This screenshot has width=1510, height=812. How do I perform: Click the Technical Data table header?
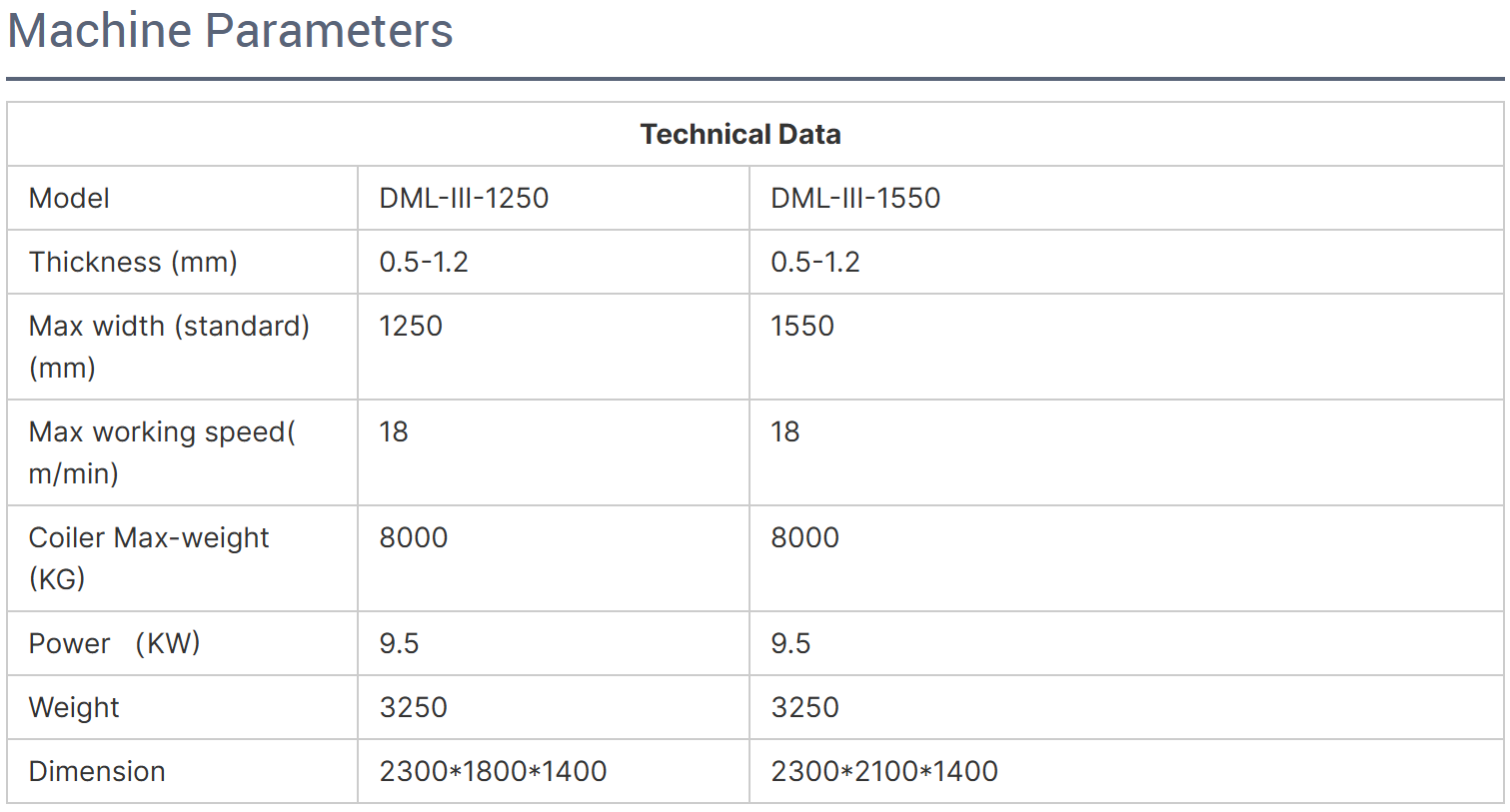[741, 134]
